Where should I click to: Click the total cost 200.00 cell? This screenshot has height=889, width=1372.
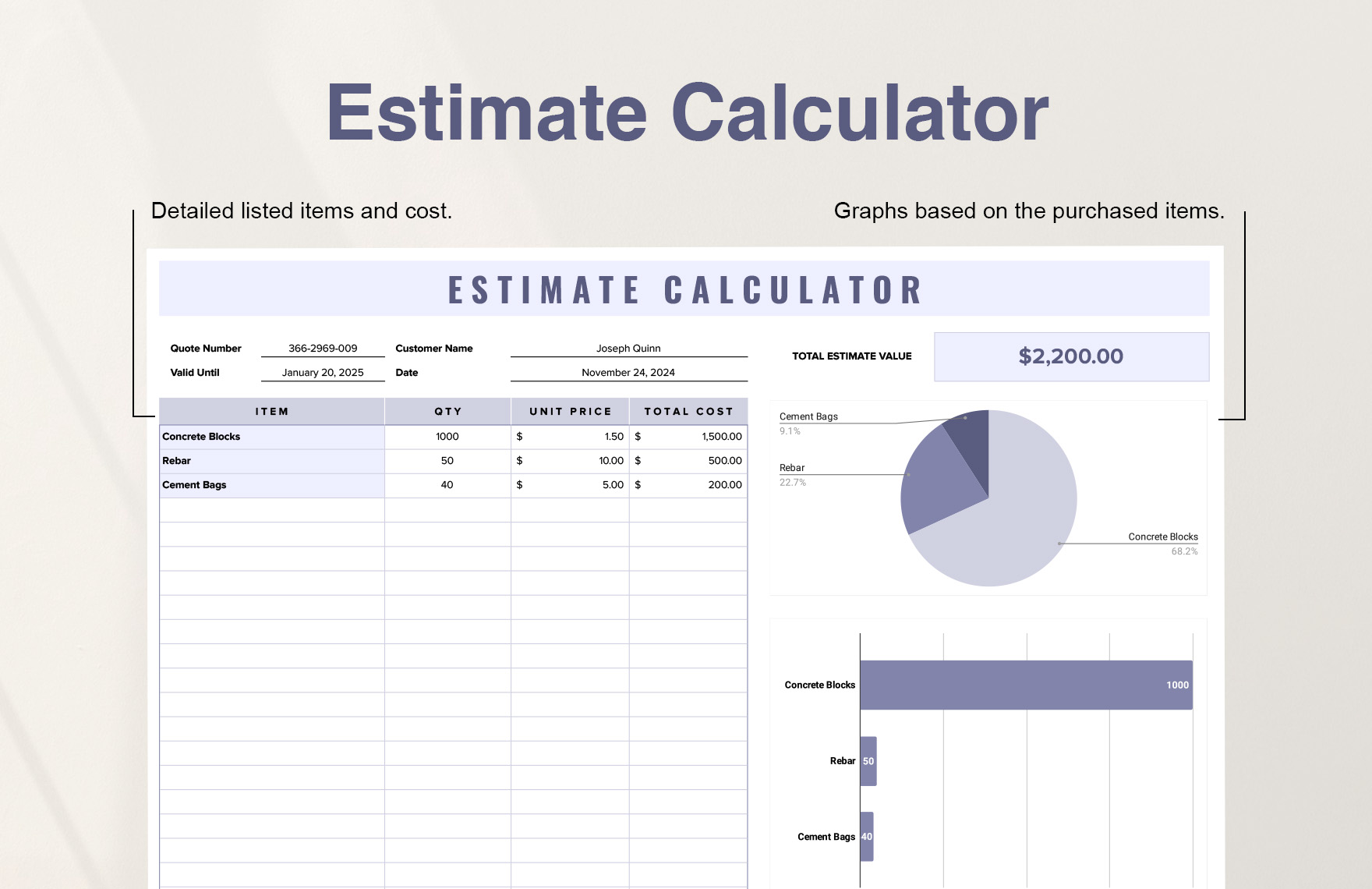pos(688,485)
